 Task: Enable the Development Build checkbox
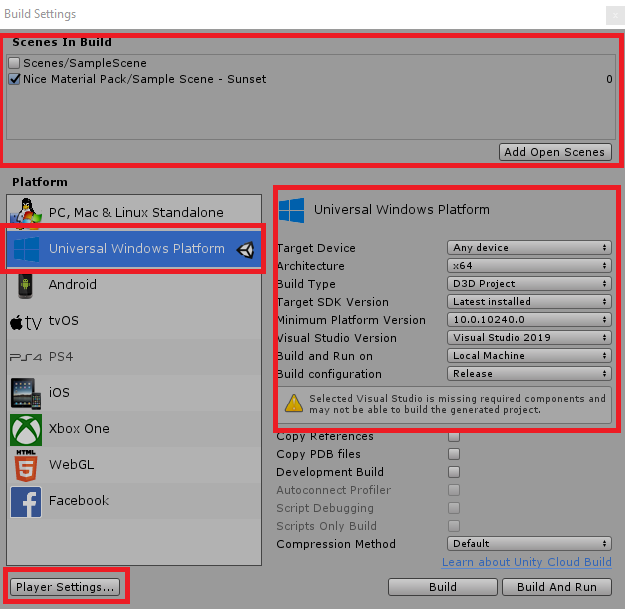(454, 472)
